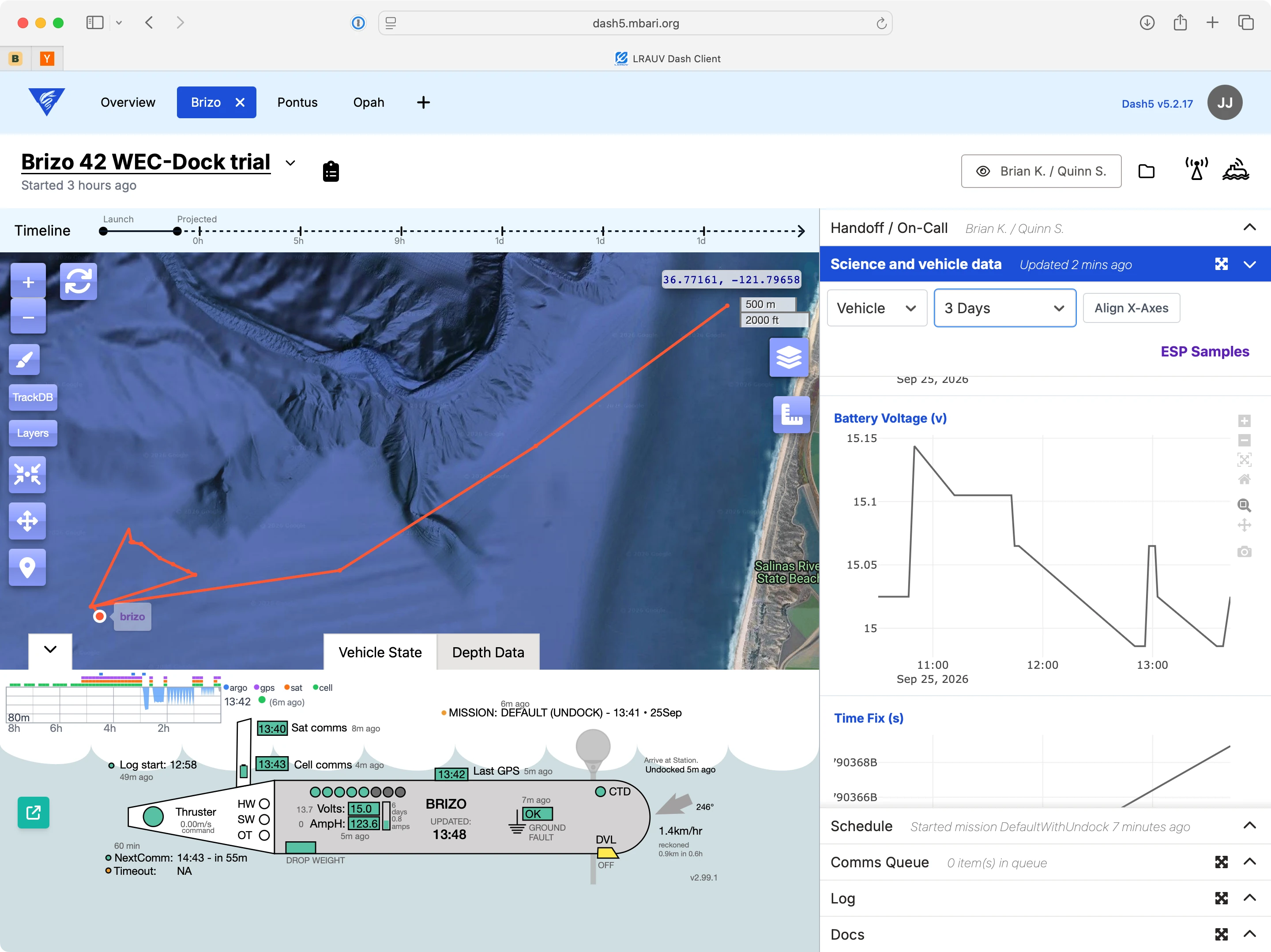This screenshot has width=1271, height=952.
Task: Add a new vehicle tab
Action: coord(424,102)
